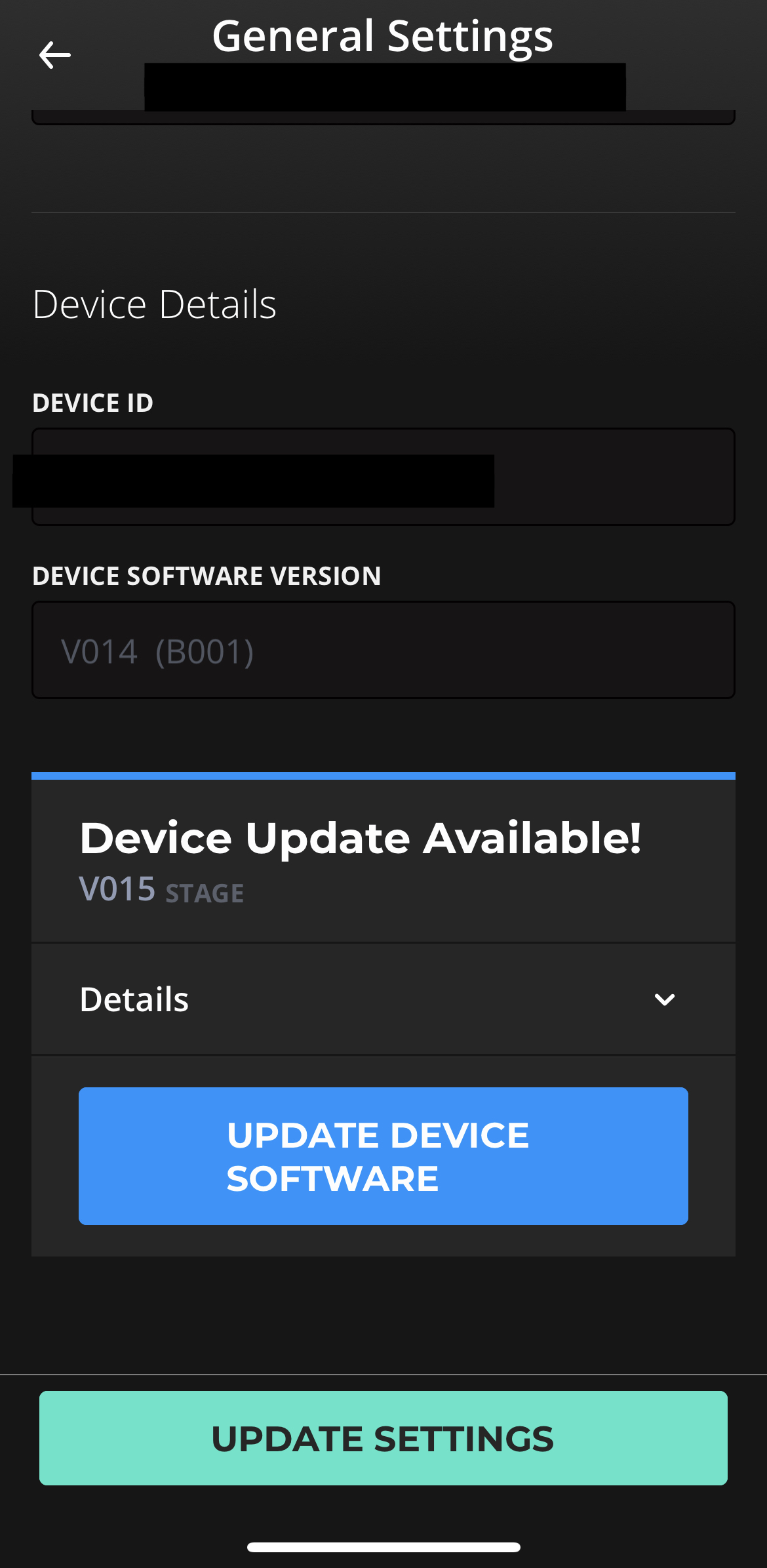Image resolution: width=767 pixels, height=1568 pixels.
Task: Tap the home indicator bar
Action: (383, 1547)
